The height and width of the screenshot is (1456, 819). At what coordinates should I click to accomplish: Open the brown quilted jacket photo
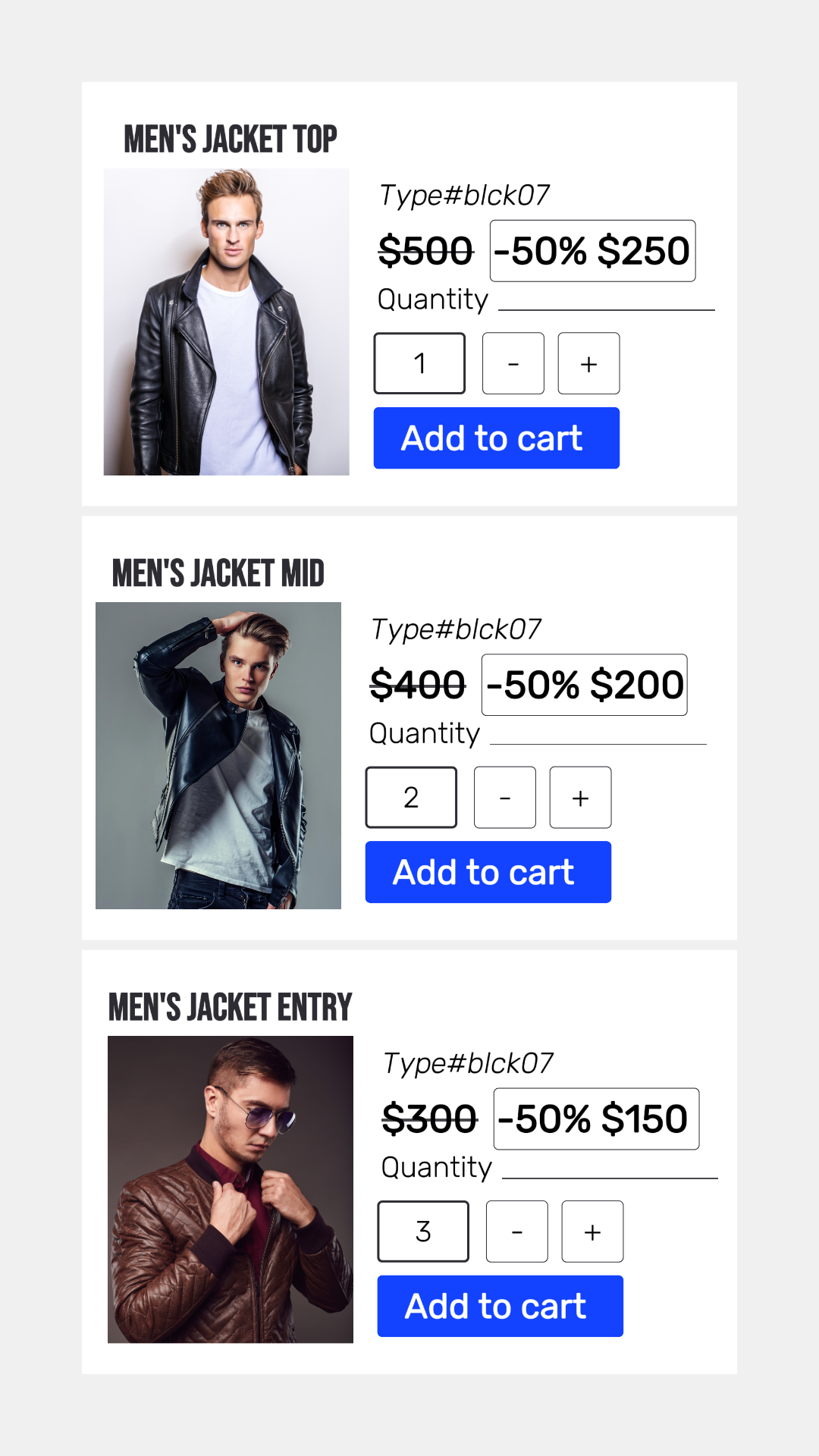[231, 1190]
